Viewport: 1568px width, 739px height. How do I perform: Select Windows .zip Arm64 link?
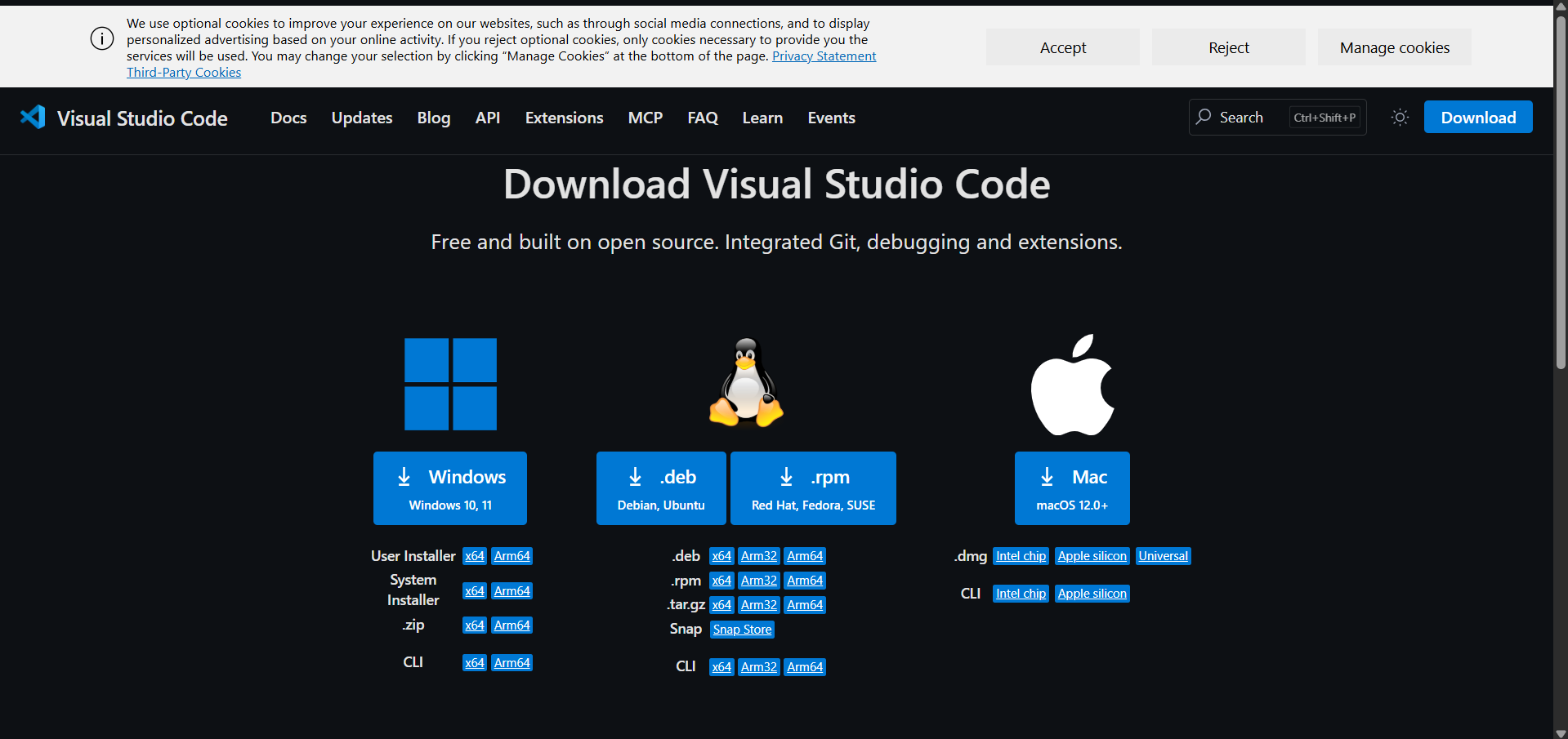tap(512, 625)
